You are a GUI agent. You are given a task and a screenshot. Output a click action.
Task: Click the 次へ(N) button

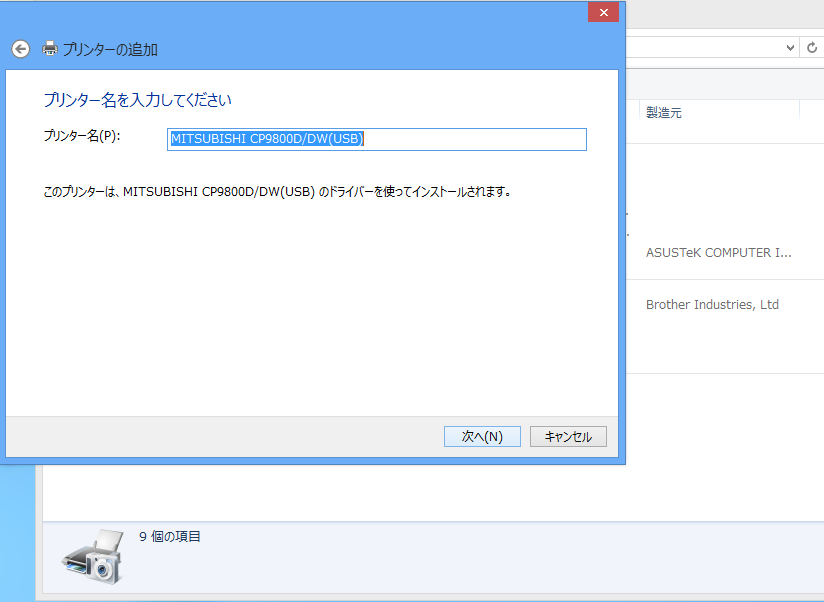tap(482, 437)
